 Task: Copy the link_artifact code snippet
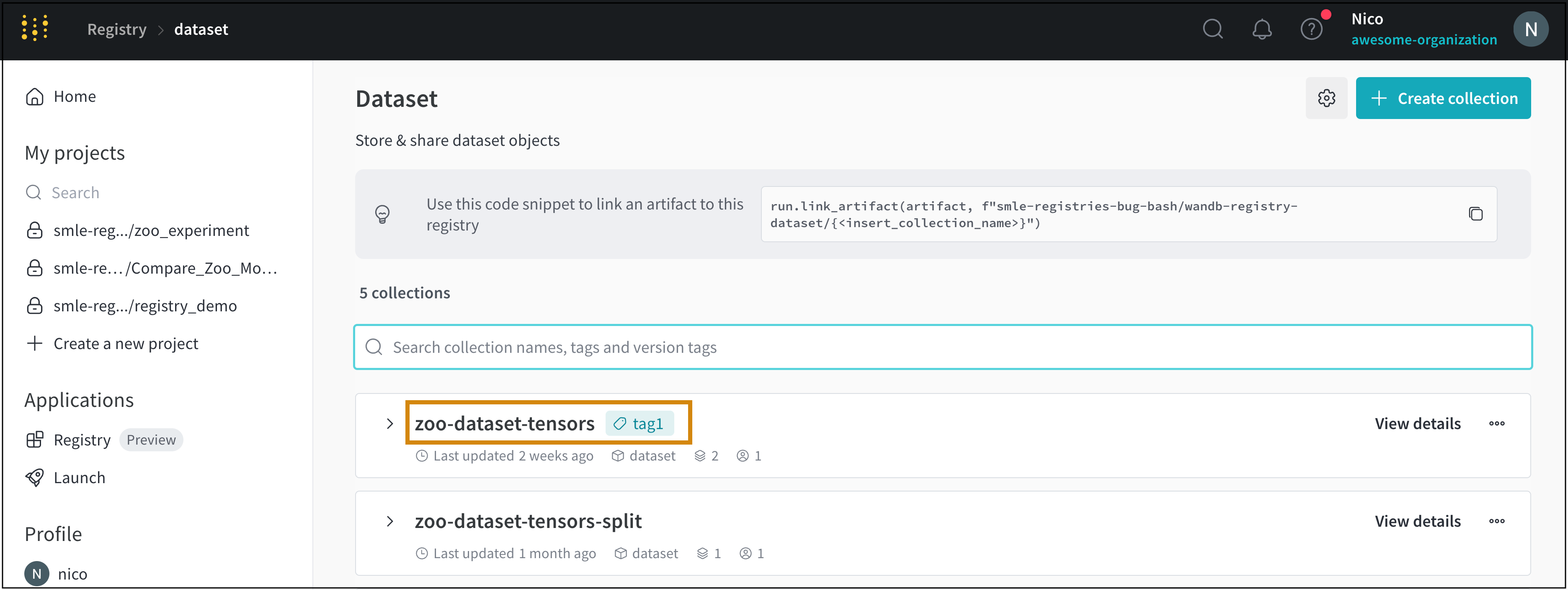coord(1475,214)
